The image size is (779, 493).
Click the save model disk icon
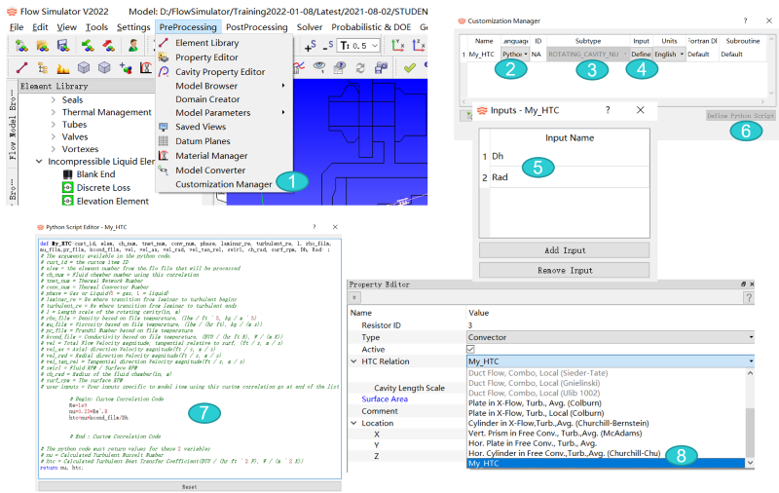[63, 46]
